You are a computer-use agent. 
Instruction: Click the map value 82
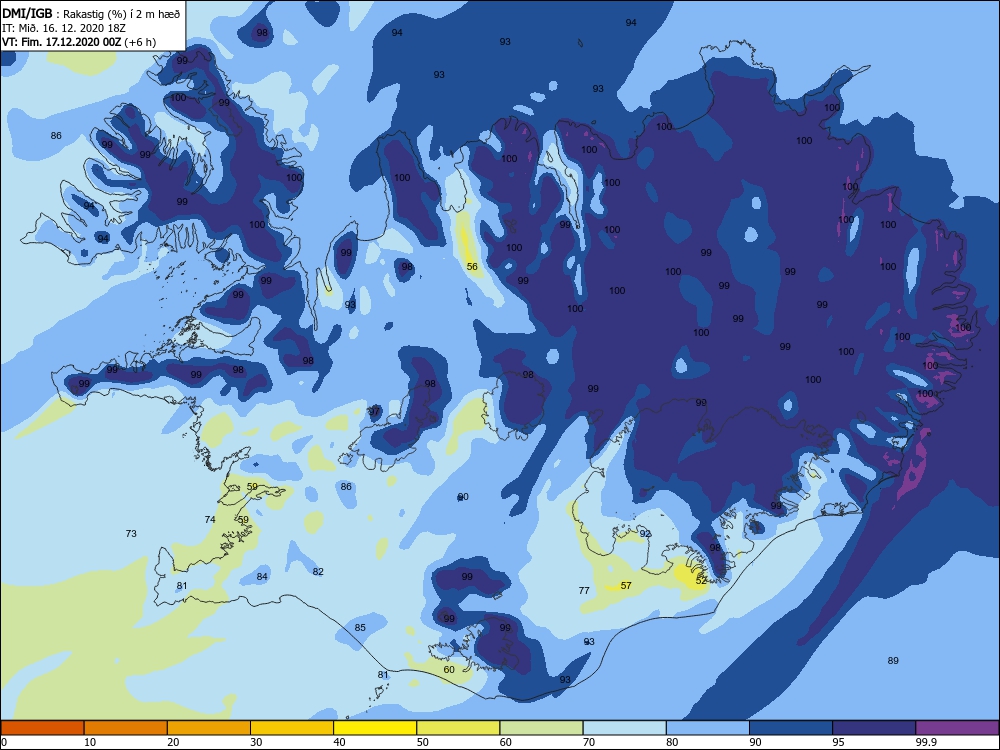318,571
